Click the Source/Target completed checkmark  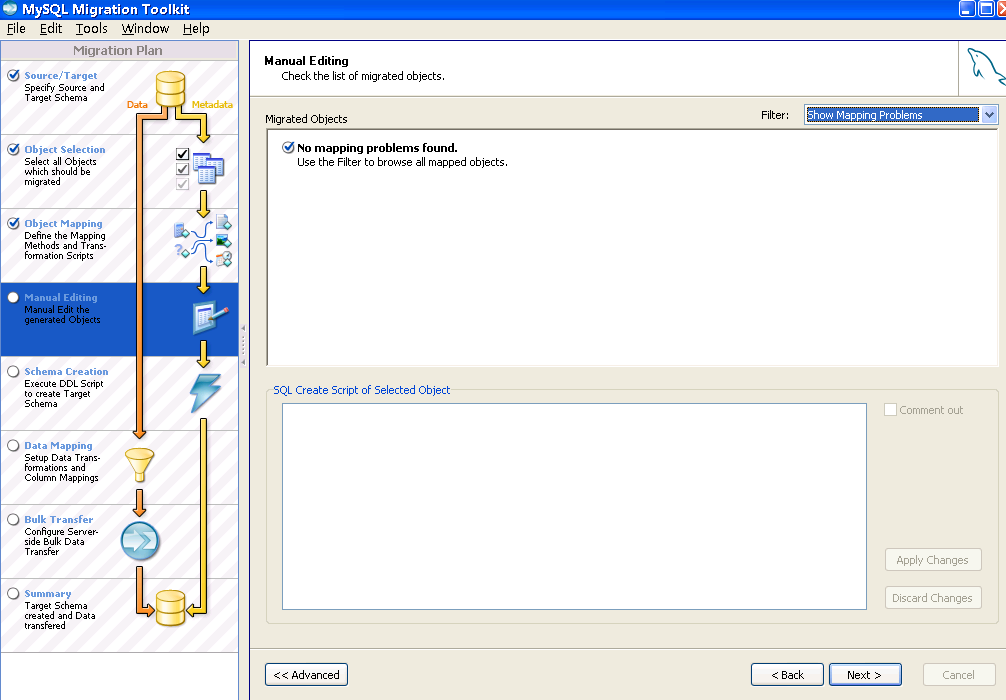(x=13, y=75)
